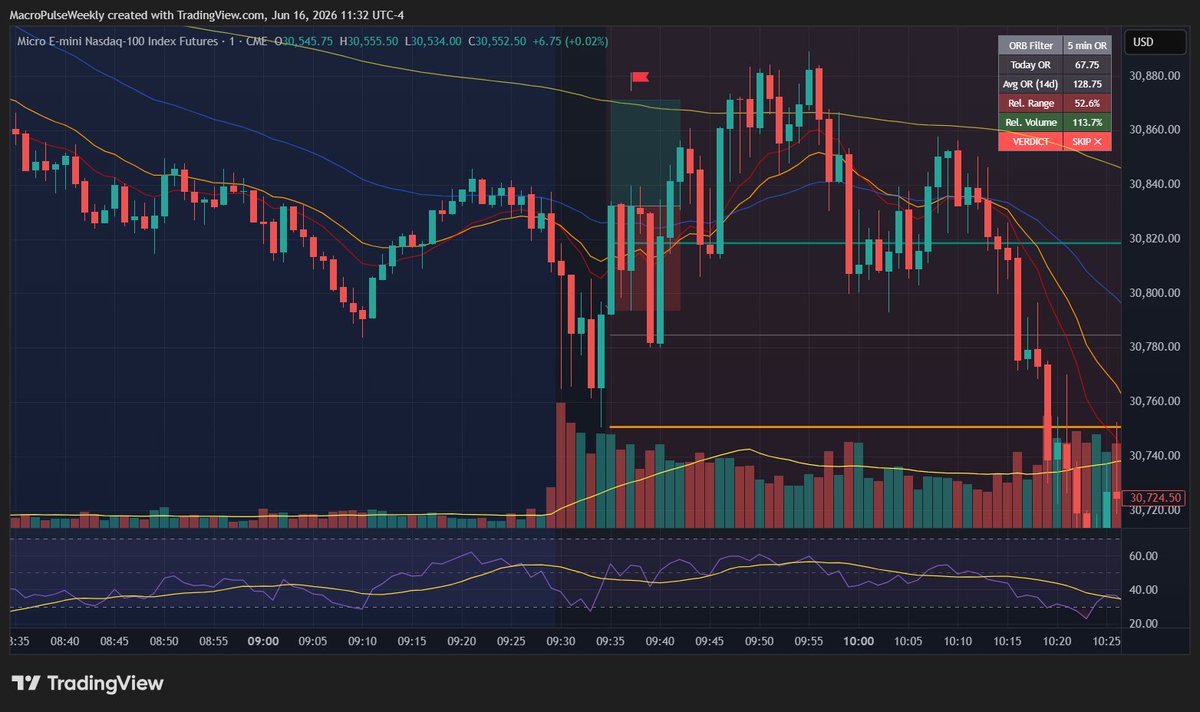
Task: Click the 09:45 time axis label
Action: [709, 640]
